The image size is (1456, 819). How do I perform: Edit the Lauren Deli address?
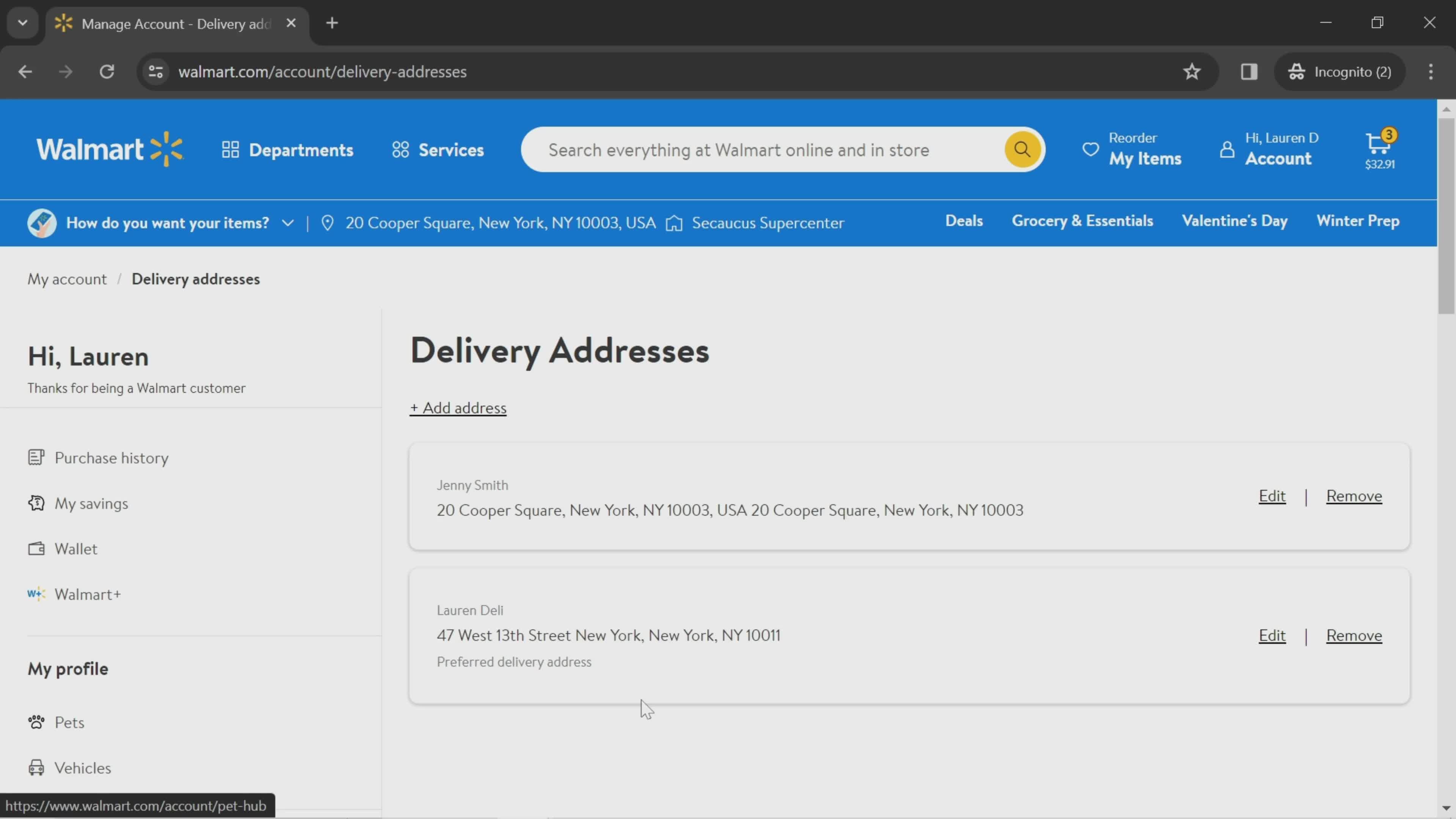(x=1272, y=636)
